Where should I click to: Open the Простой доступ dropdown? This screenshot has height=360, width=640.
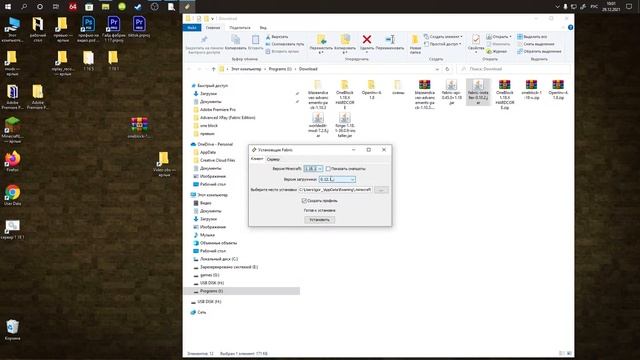click(x=442, y=44)
